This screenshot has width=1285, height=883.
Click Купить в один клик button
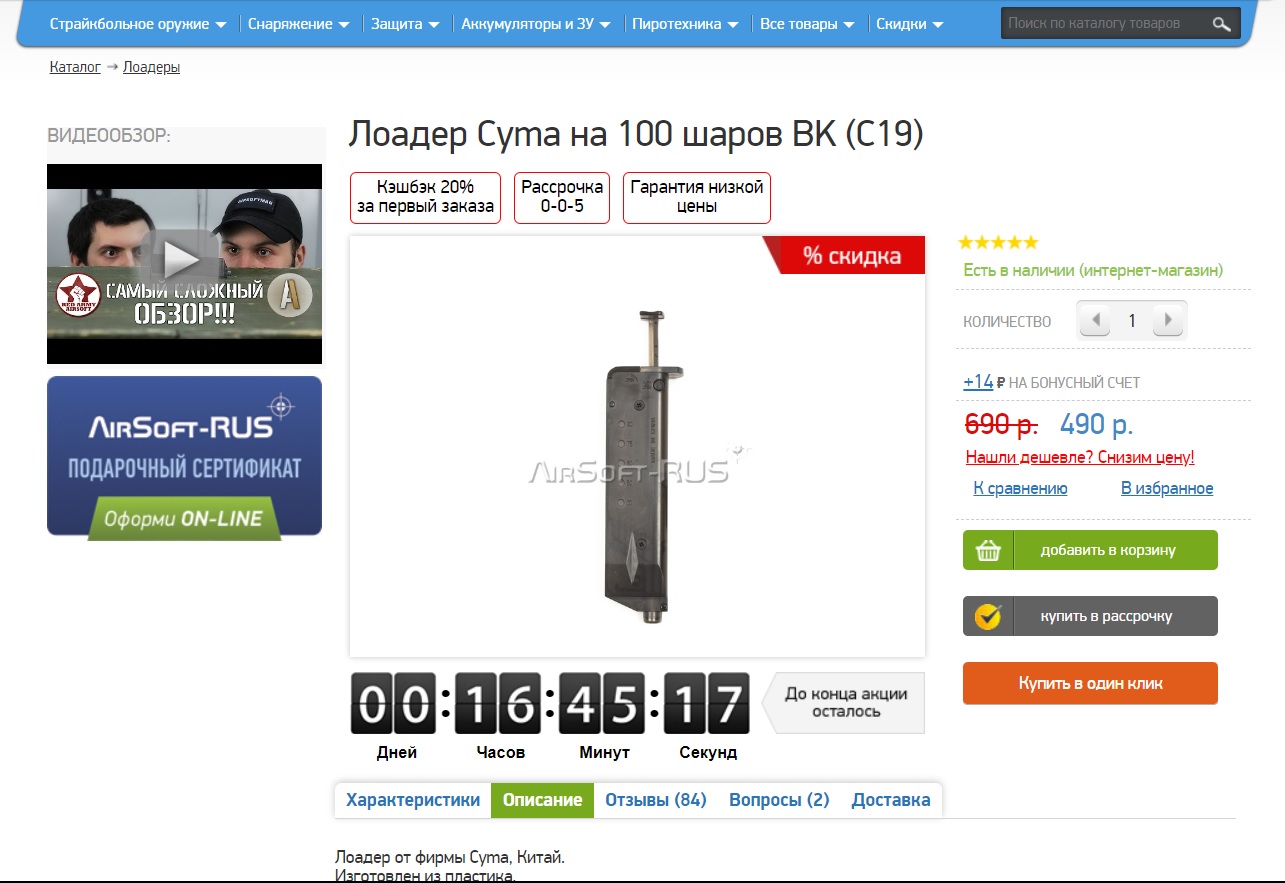point(1090,683)
